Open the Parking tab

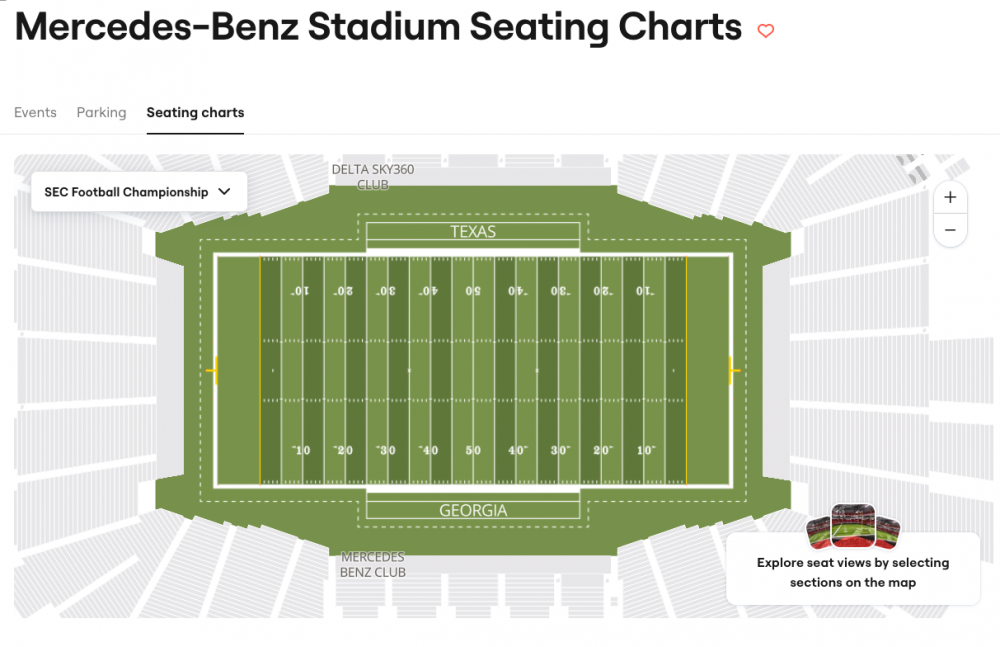point(101,113)
